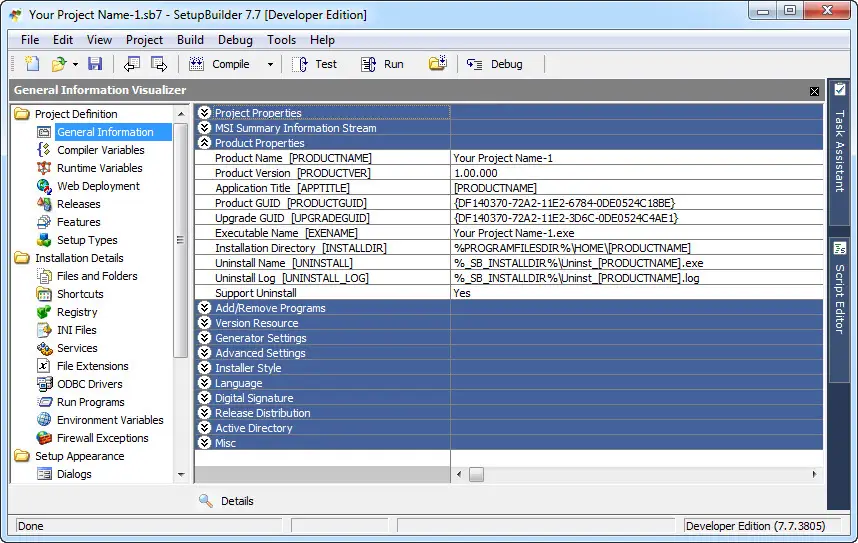Open the Help menu

(322, 40)
